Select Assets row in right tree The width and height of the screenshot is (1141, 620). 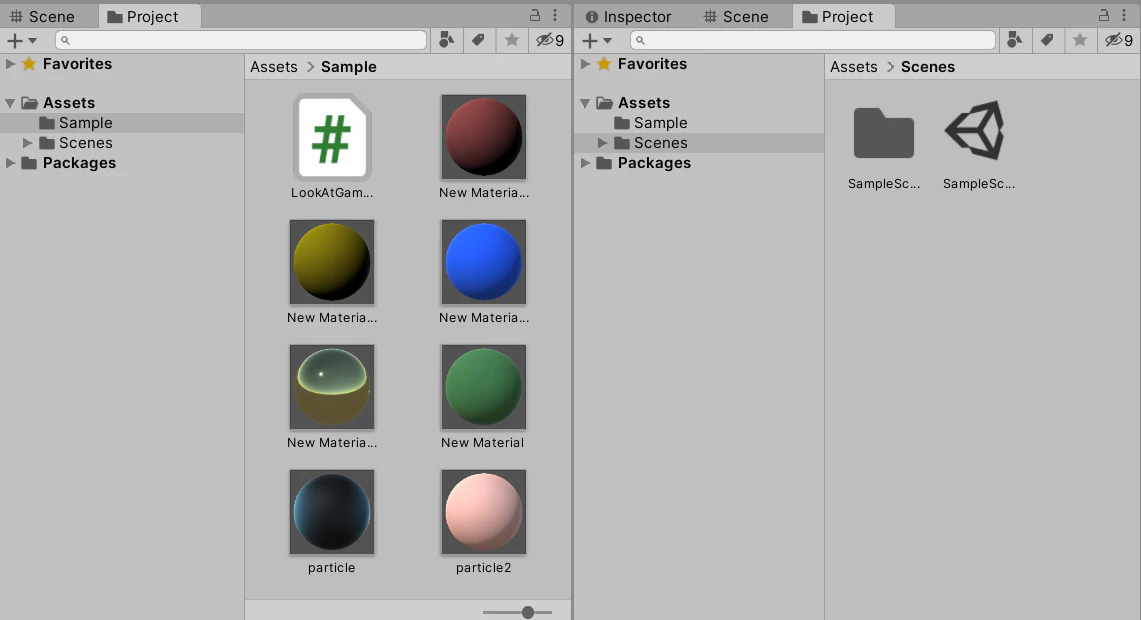click(699, 103)
